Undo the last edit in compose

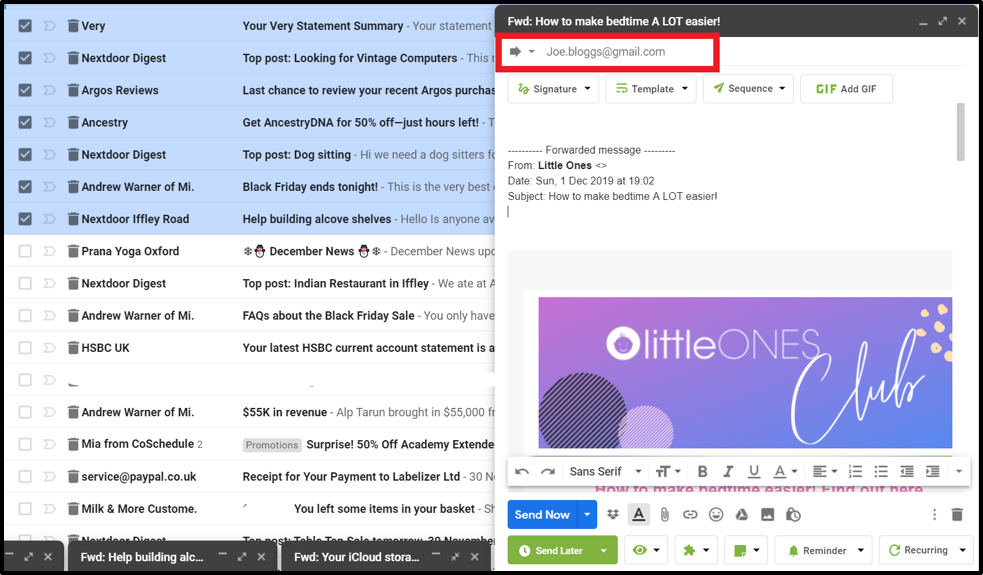click(522, 472)
